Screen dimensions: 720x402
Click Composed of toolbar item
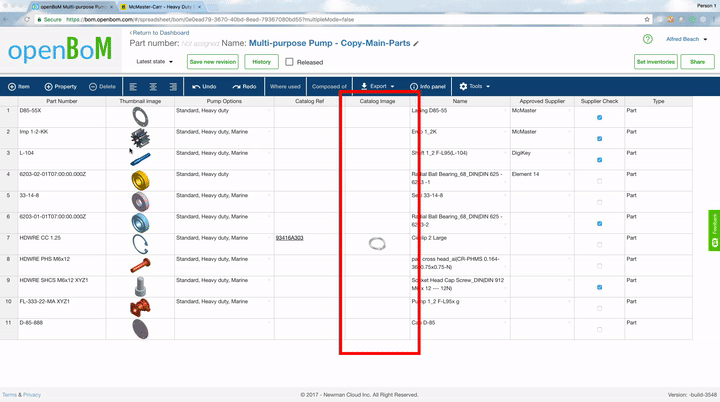(x=329, y=86)
